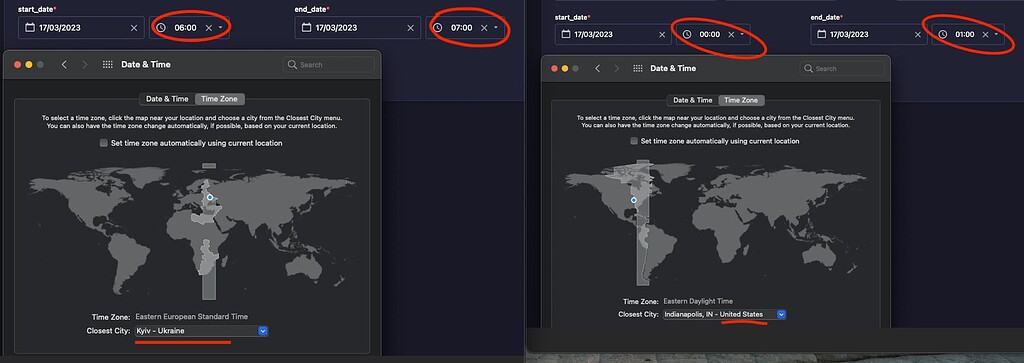Viewport: 1024px width, 363px height.
Task: Expand the 01:00 time dropdown arrow
Action: 996,35
